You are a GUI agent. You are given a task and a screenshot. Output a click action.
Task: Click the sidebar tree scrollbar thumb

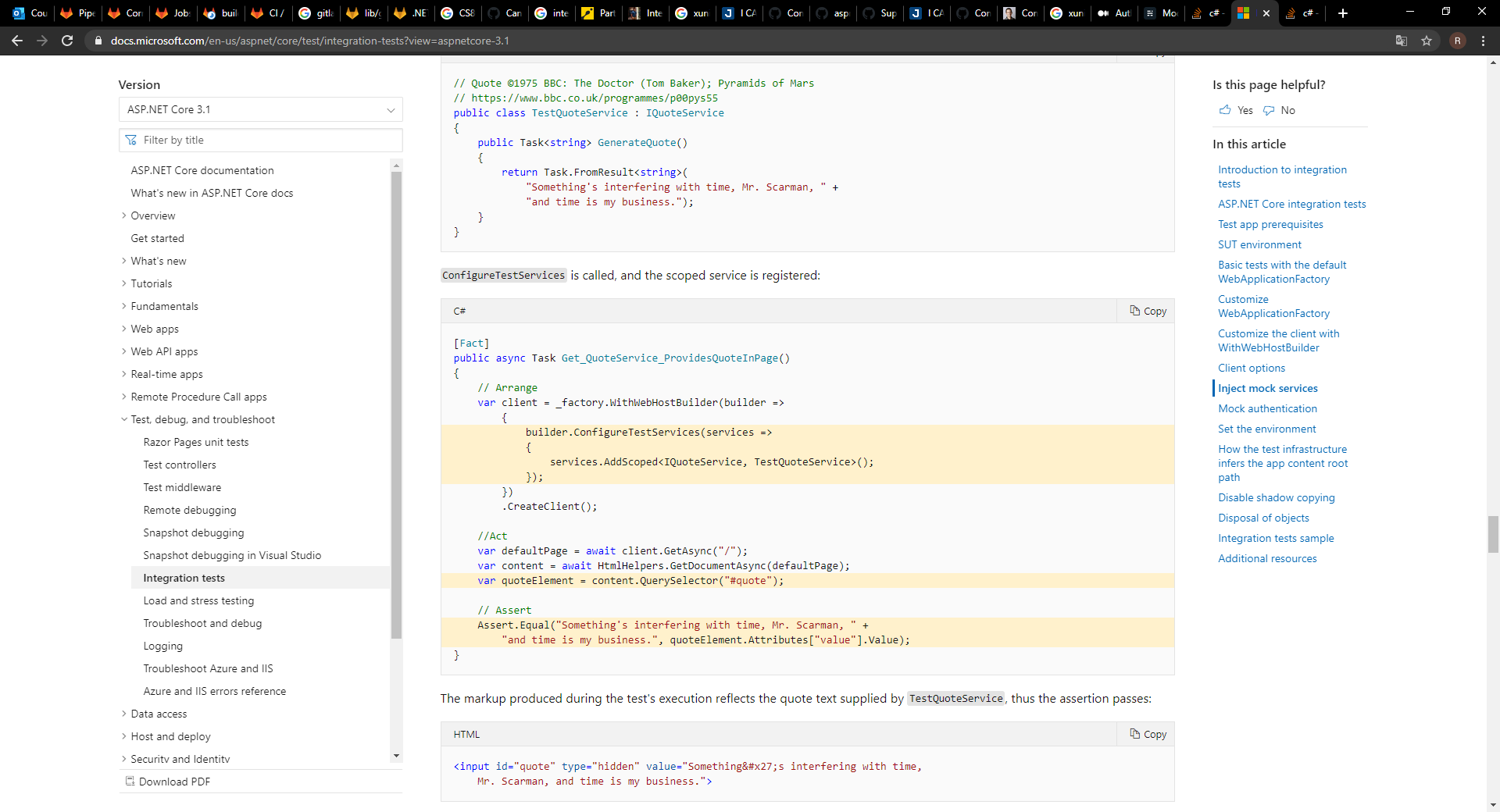point(396,404)
